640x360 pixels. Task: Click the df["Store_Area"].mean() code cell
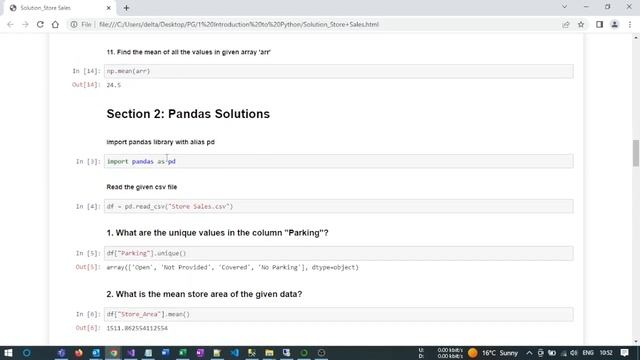tap(338, 314)
